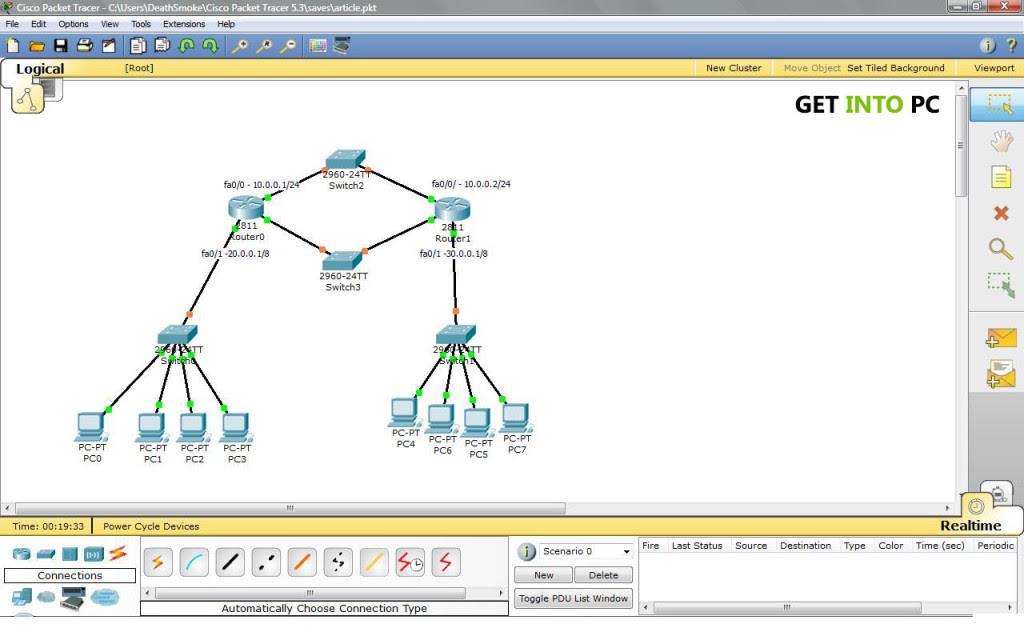1024x640 pixels.
Task: Zoom in on the workspace
Action: [x=240, y=46]
